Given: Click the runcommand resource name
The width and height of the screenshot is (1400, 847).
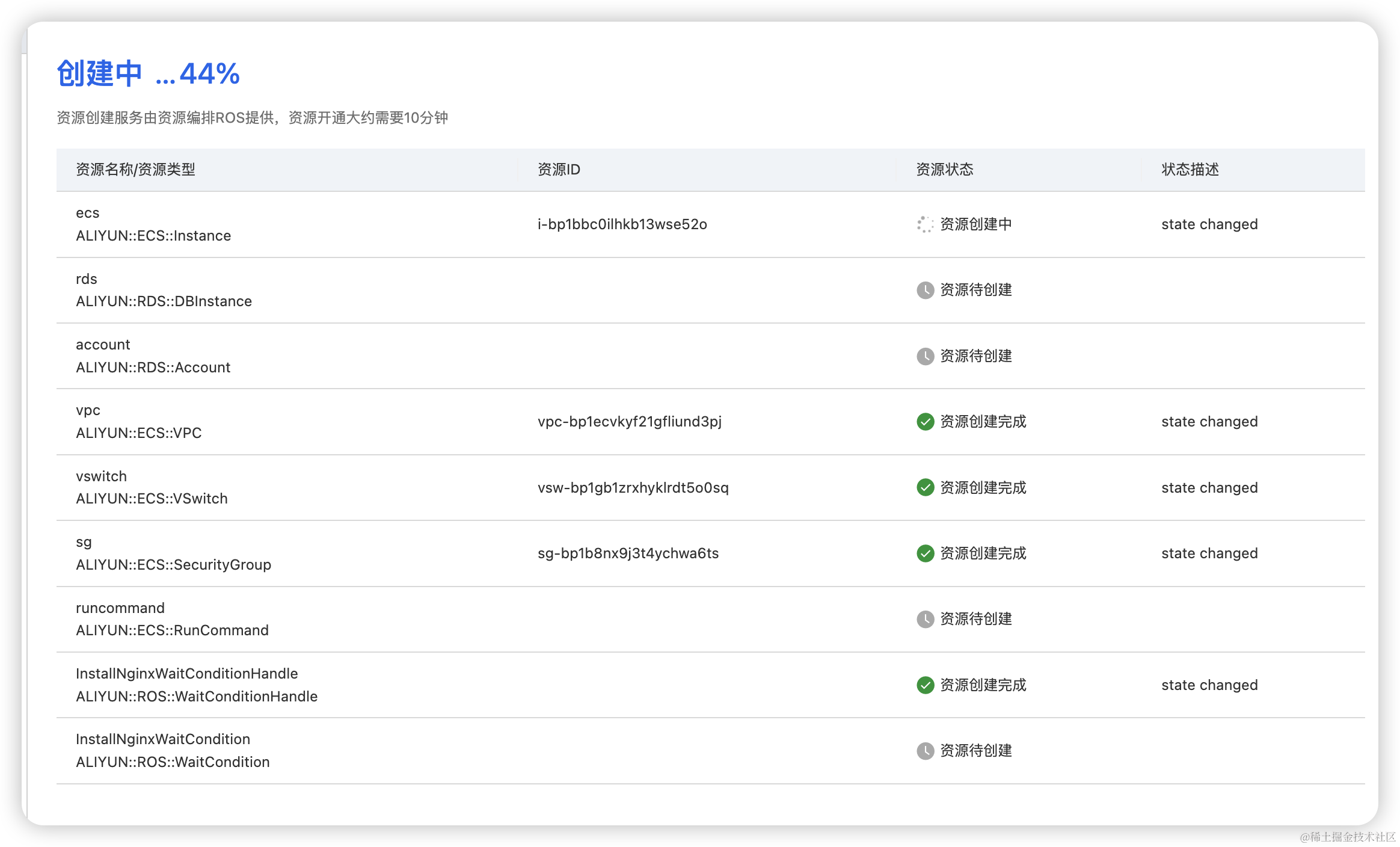Looking at the screenshot, I should pyautogui.click(x=120, y=608).
